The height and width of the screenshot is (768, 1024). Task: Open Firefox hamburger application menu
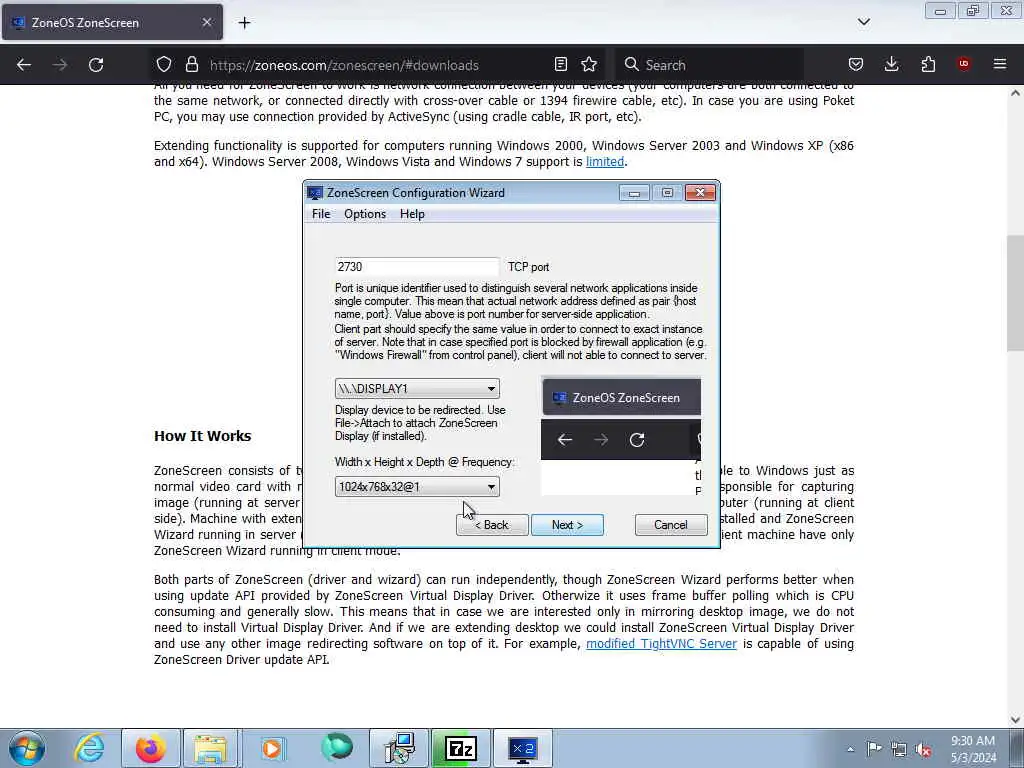click(1000, 64)
